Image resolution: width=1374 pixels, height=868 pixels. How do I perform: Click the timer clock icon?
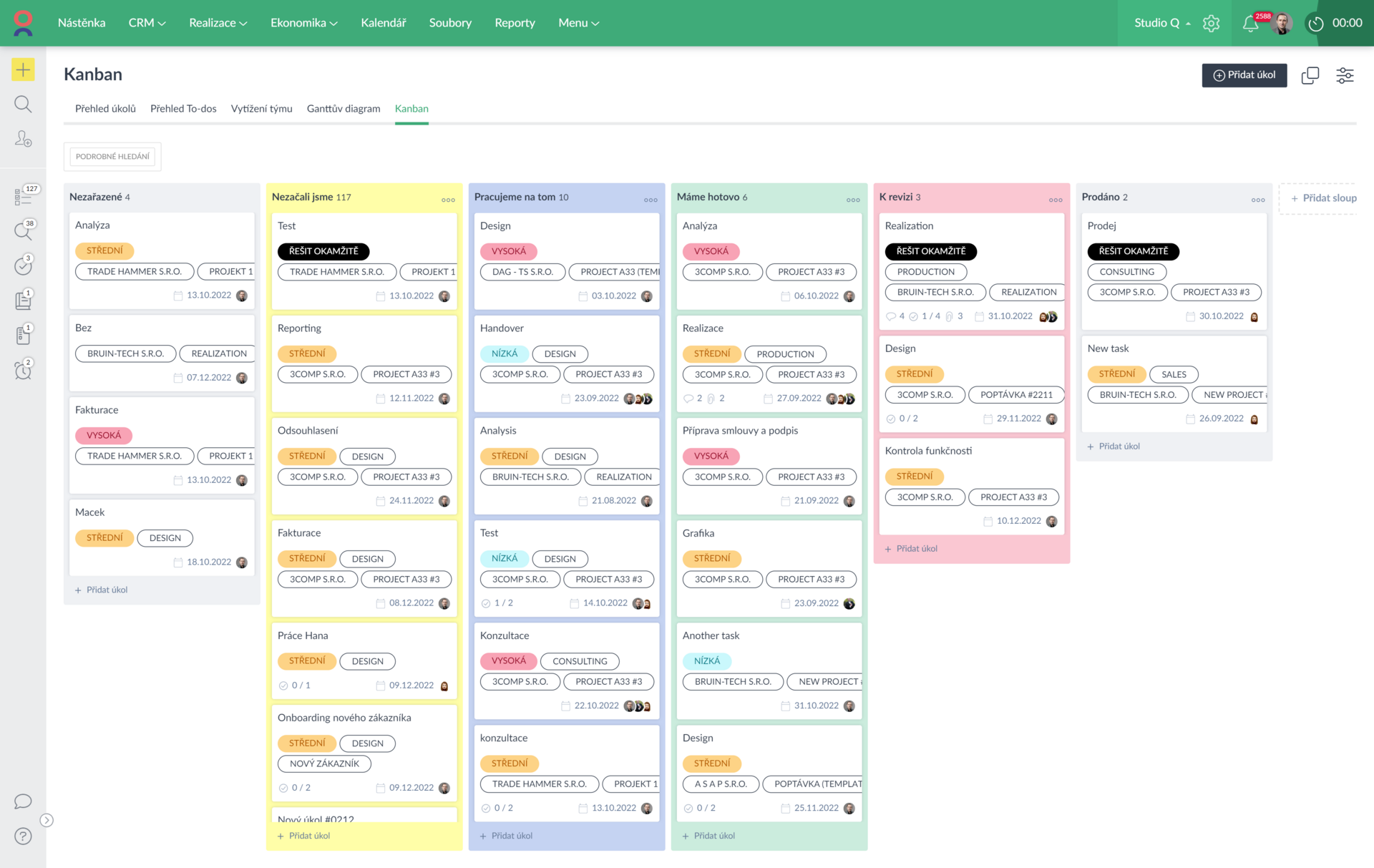click(1315, 24)
